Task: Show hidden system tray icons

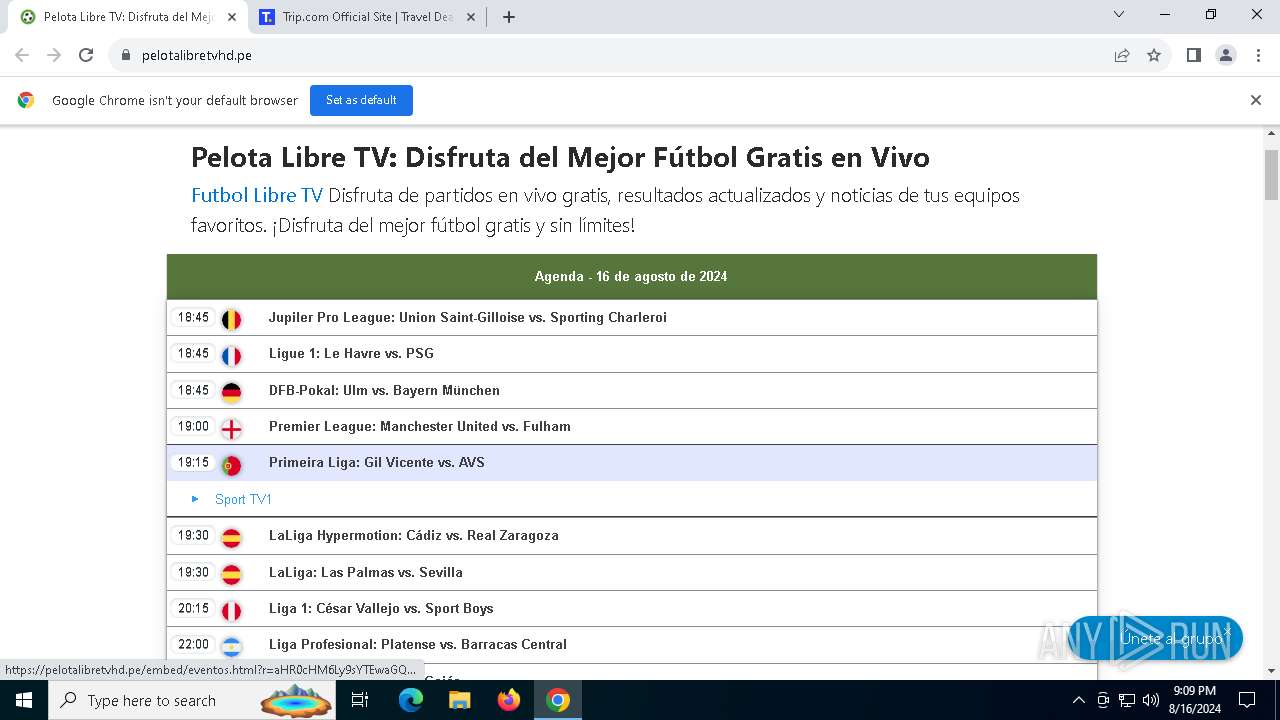Action: coord(1078,700)
